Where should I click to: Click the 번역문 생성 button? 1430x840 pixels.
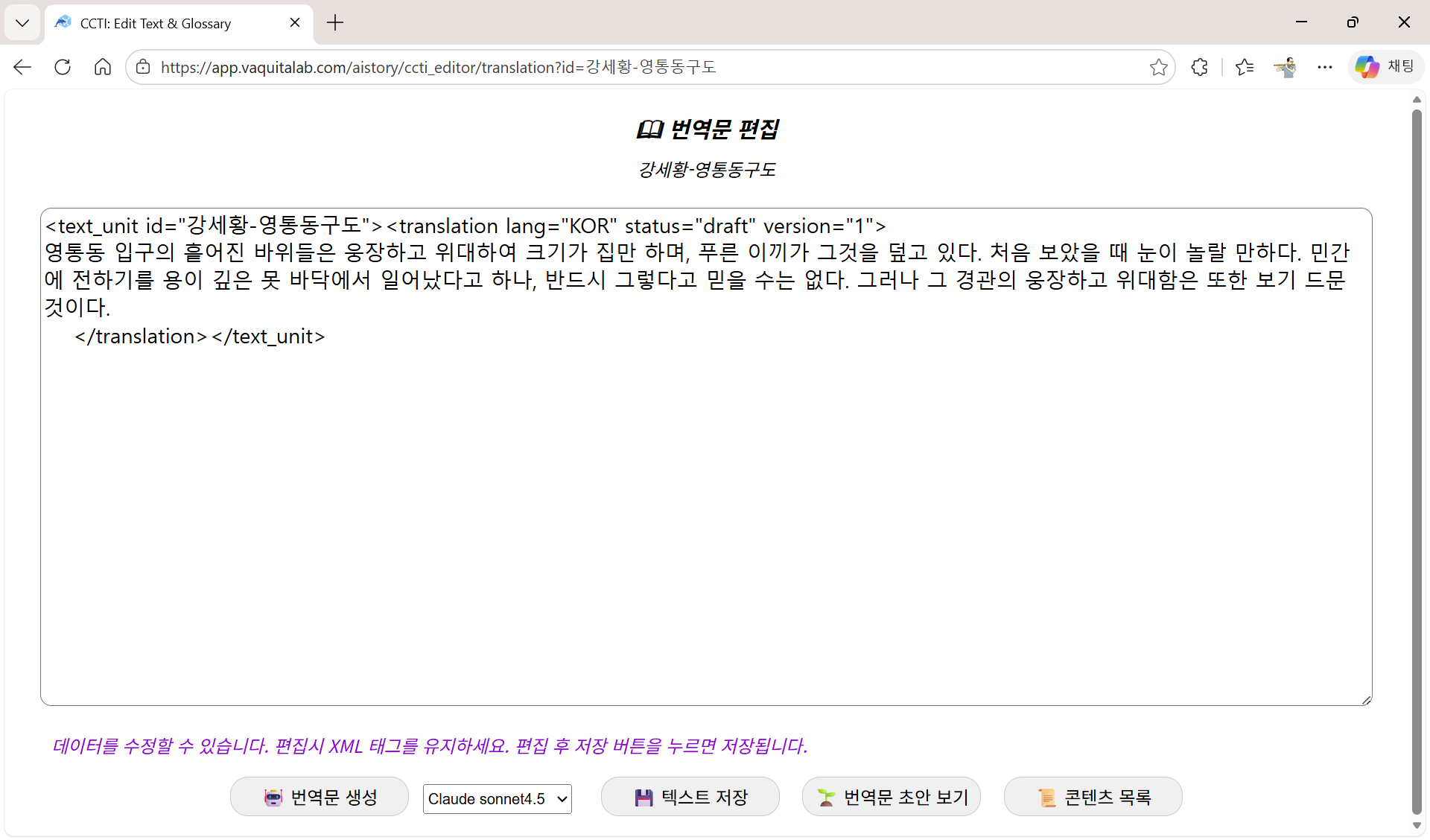[x=320, y=797]
